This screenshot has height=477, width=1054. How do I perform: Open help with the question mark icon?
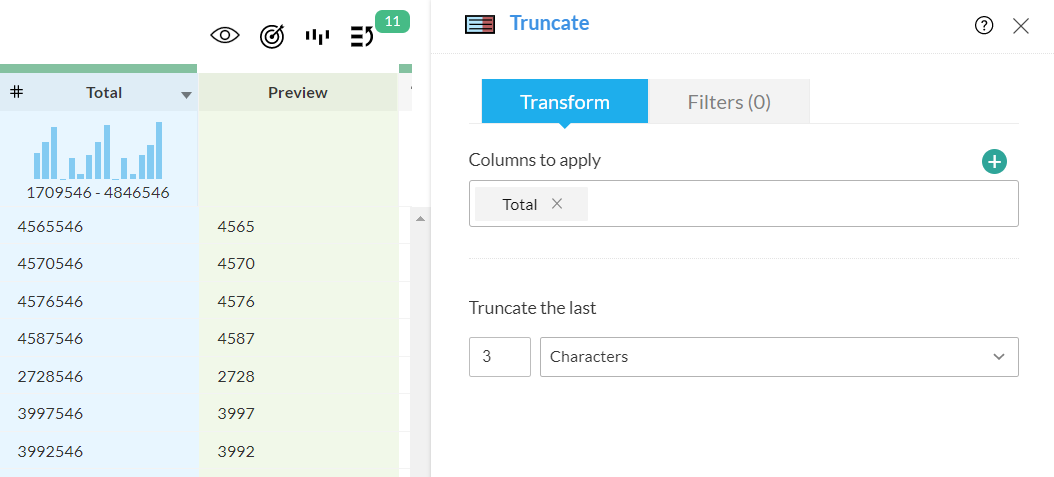pyautogui.click(x=984, y=26)
